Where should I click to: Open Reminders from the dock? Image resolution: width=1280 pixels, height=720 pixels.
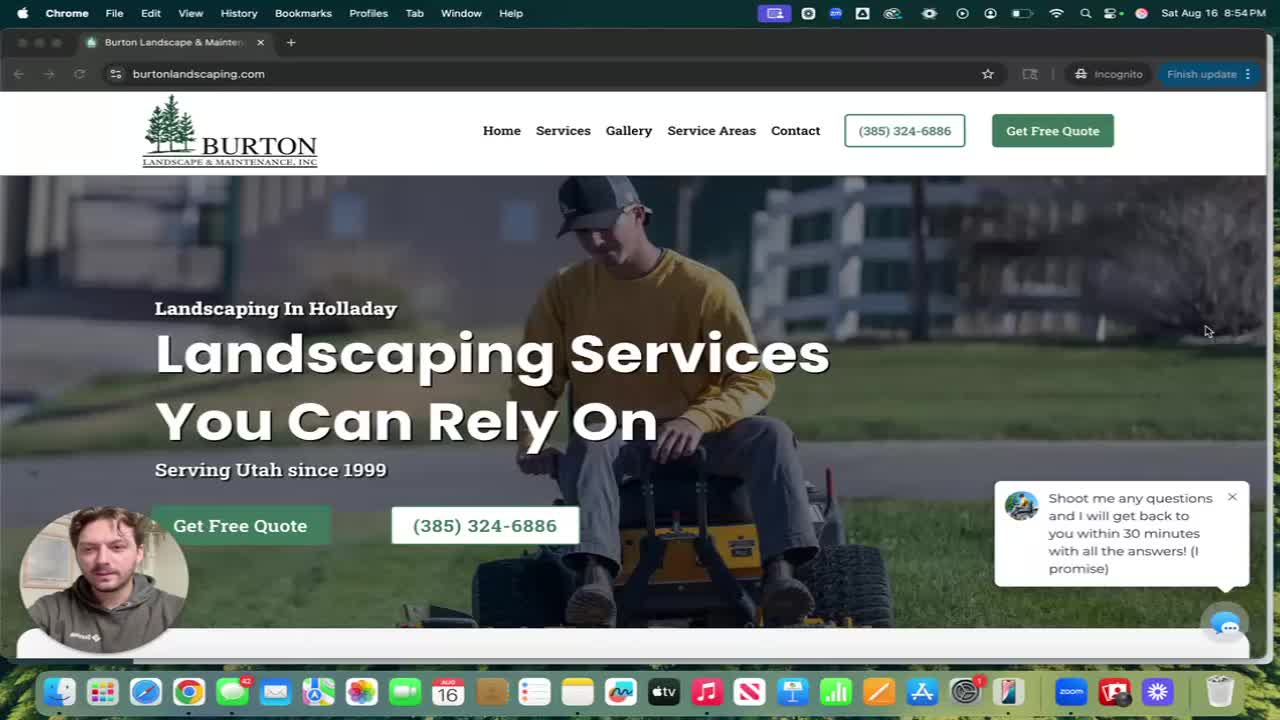pyautogui.click(x=534, y=691)
